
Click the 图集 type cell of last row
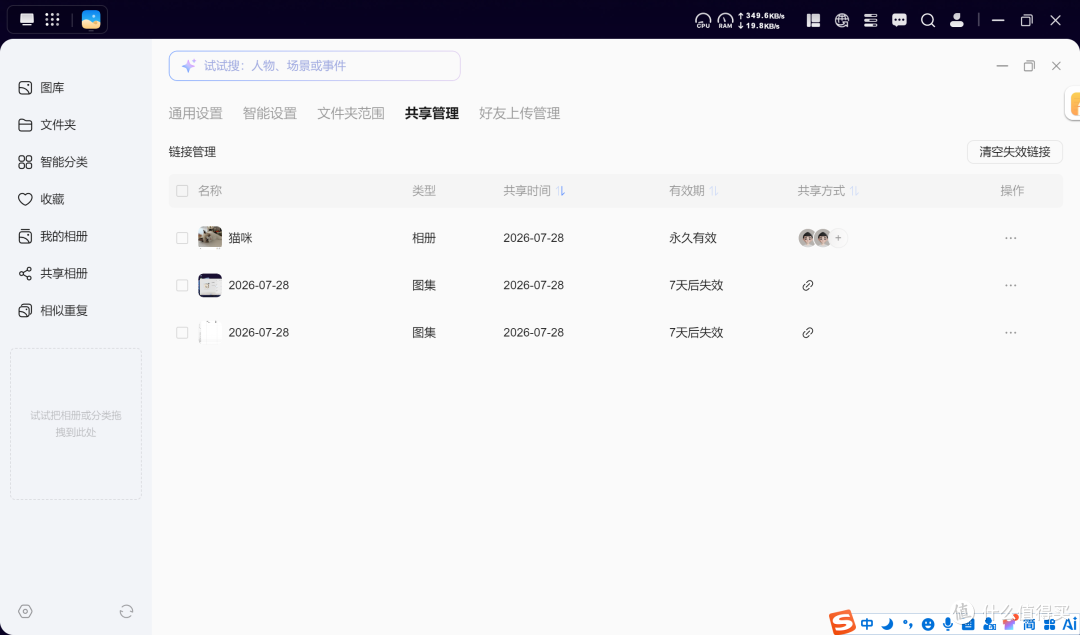[x=424, y=333]
